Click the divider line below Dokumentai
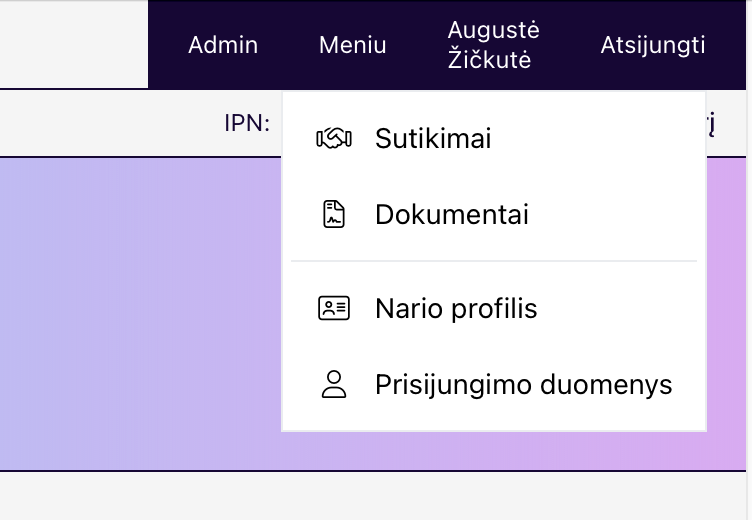752x520 pixels. 494,261
